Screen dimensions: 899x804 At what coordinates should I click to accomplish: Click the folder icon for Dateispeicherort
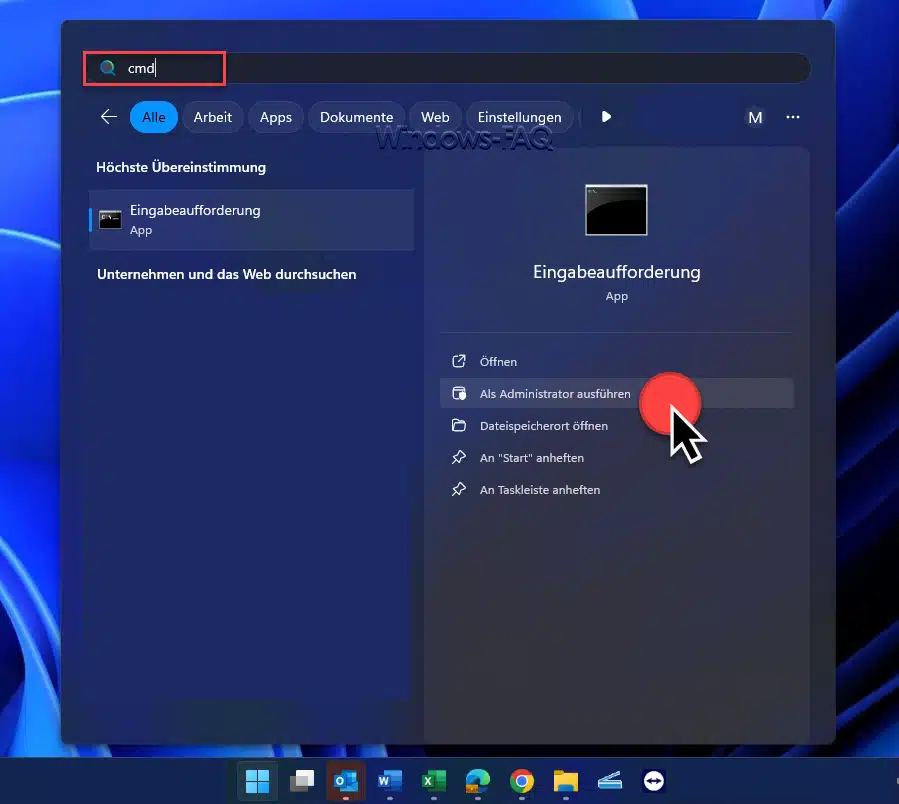click(459, 425)
